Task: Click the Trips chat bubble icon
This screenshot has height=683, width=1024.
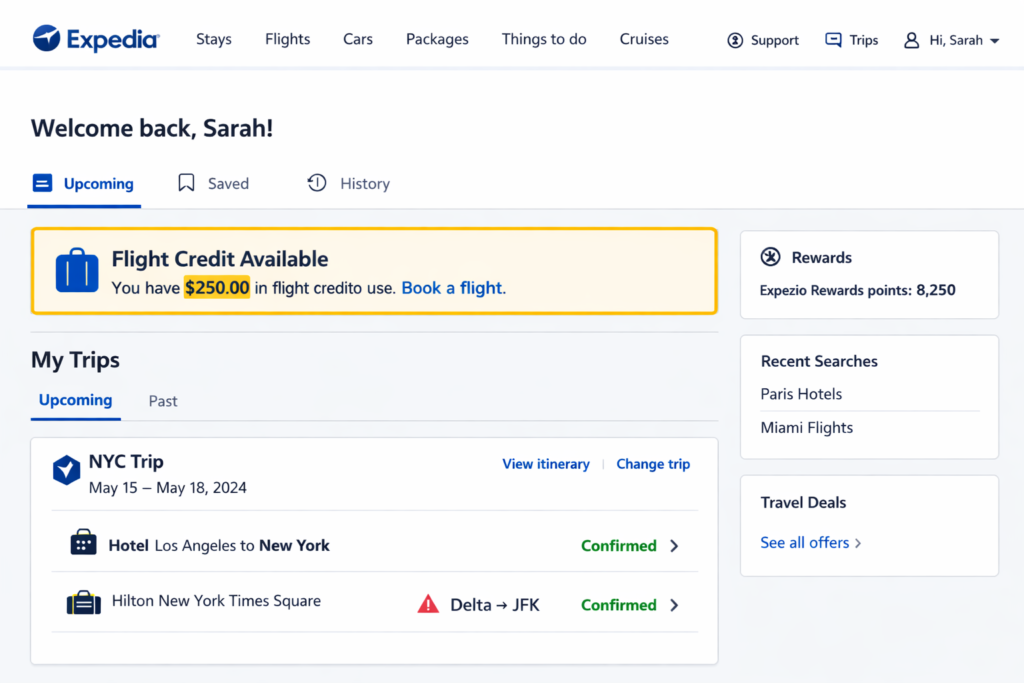Action: pyautogui.click(x=833, y=40)
